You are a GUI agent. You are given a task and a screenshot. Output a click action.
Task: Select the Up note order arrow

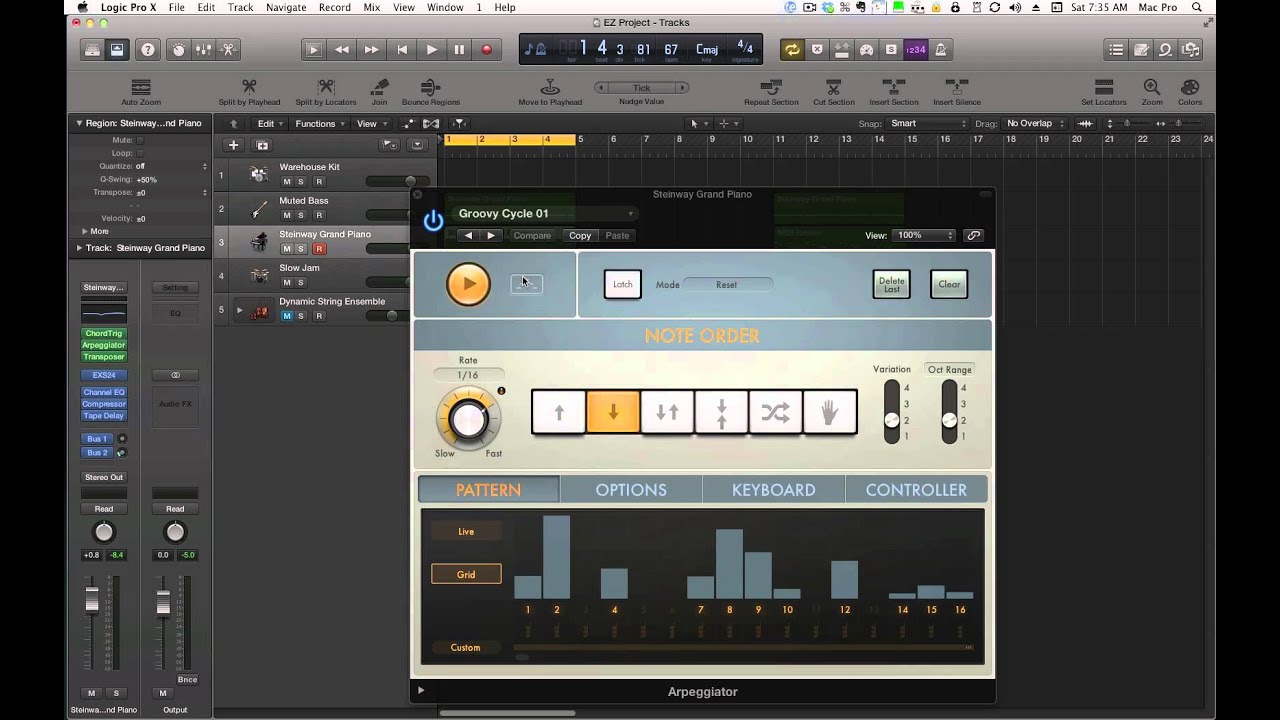(559, 412)
